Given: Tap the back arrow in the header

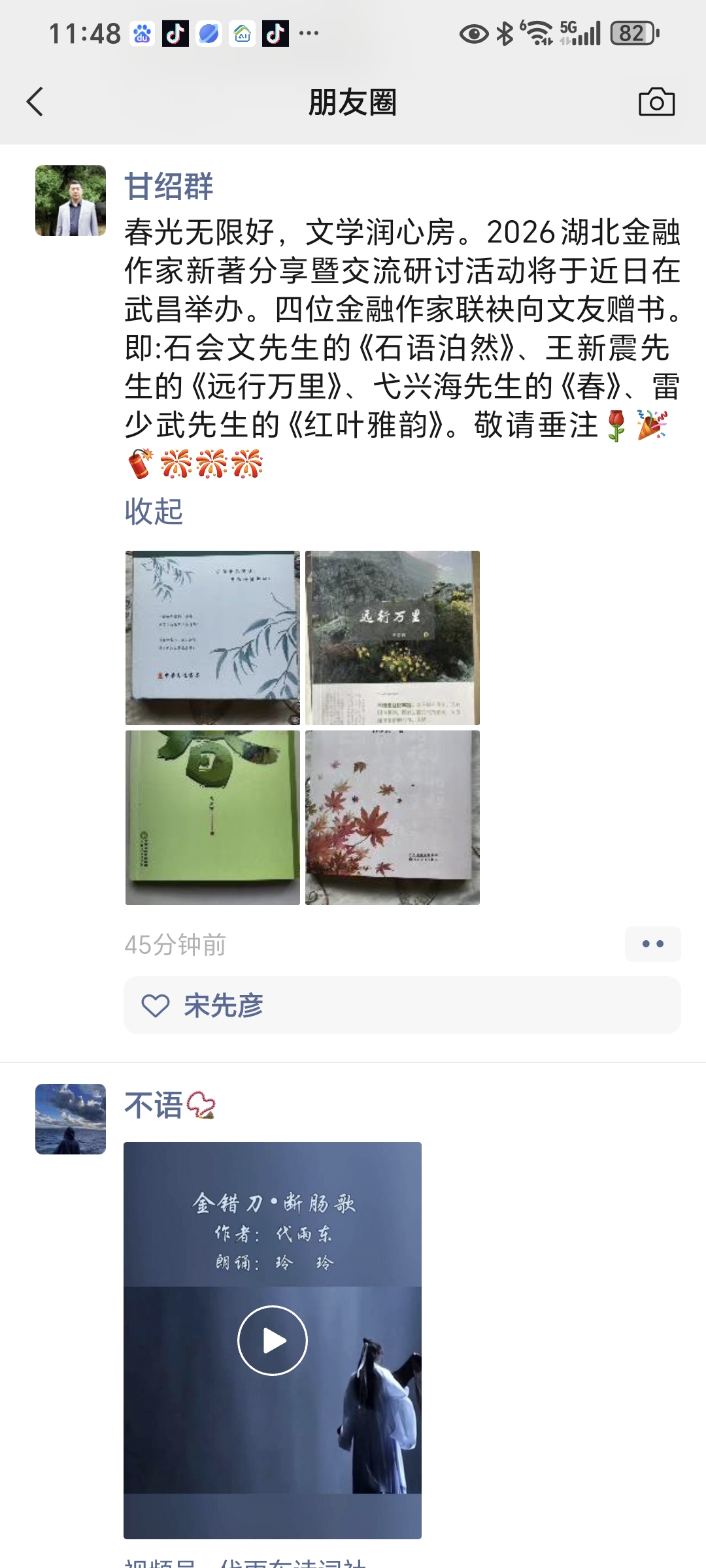Looking at the screenshot, I should (x=35, y=102).
